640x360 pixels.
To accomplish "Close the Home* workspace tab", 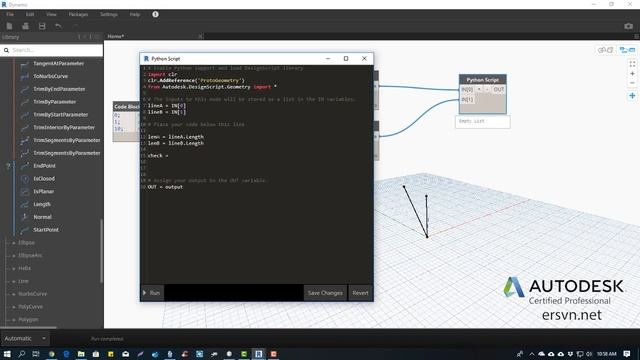I will pyautogui.click(x=200, y=36).
